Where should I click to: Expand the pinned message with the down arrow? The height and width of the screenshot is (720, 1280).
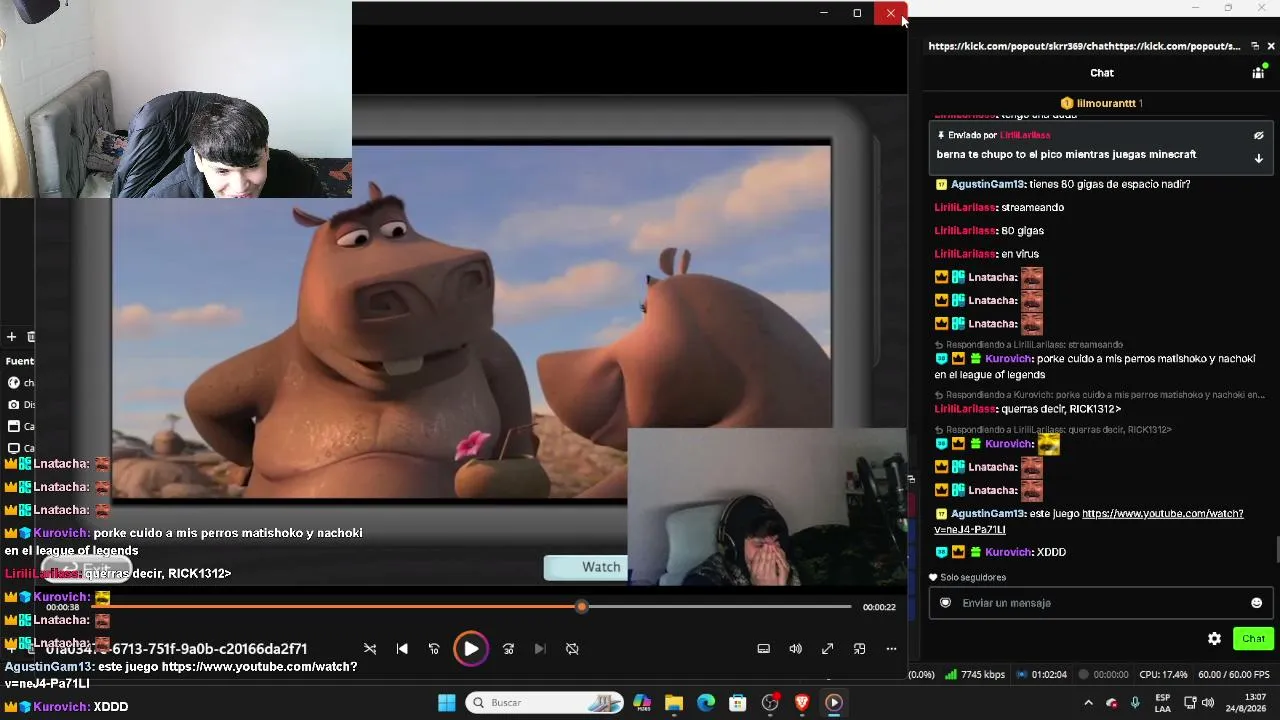click(x=1259, y=158)
